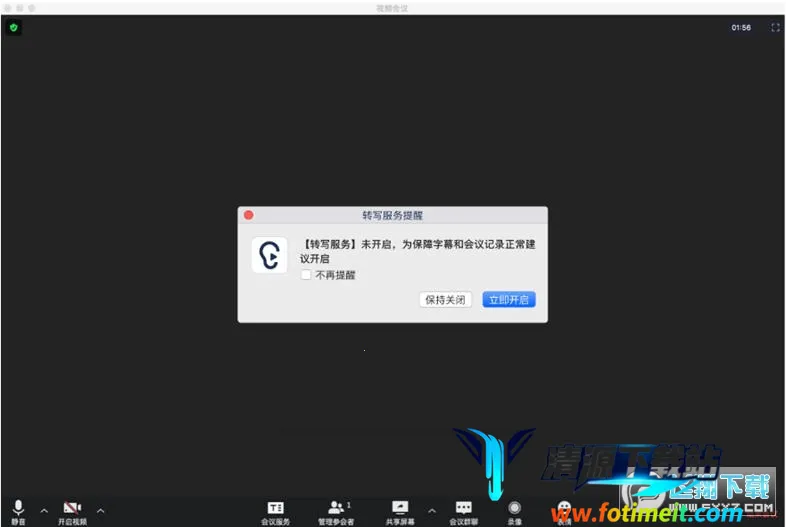Click the meeting timer display
Image resolution: width=786 pixels, height=527 pixels.
coord(741,28)
